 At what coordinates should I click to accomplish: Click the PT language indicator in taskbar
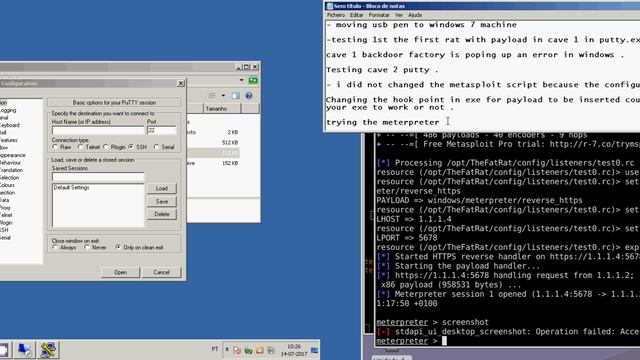pos(215,349)
